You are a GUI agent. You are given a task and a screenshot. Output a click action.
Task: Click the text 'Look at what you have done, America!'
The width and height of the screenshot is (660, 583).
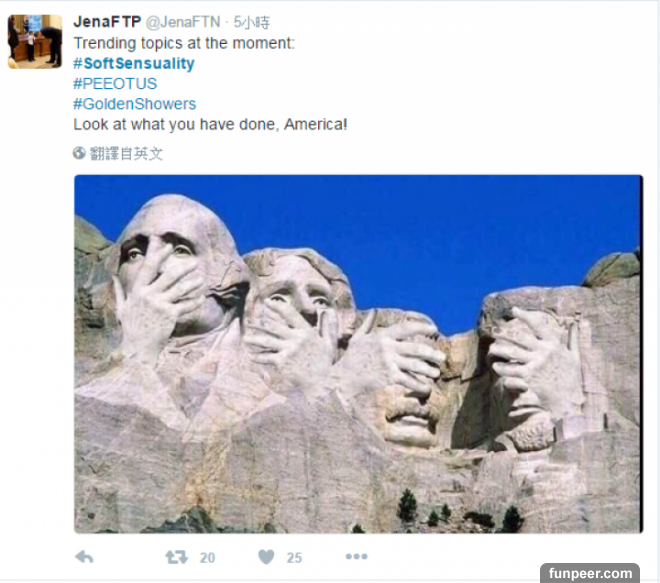click(210, 125)
